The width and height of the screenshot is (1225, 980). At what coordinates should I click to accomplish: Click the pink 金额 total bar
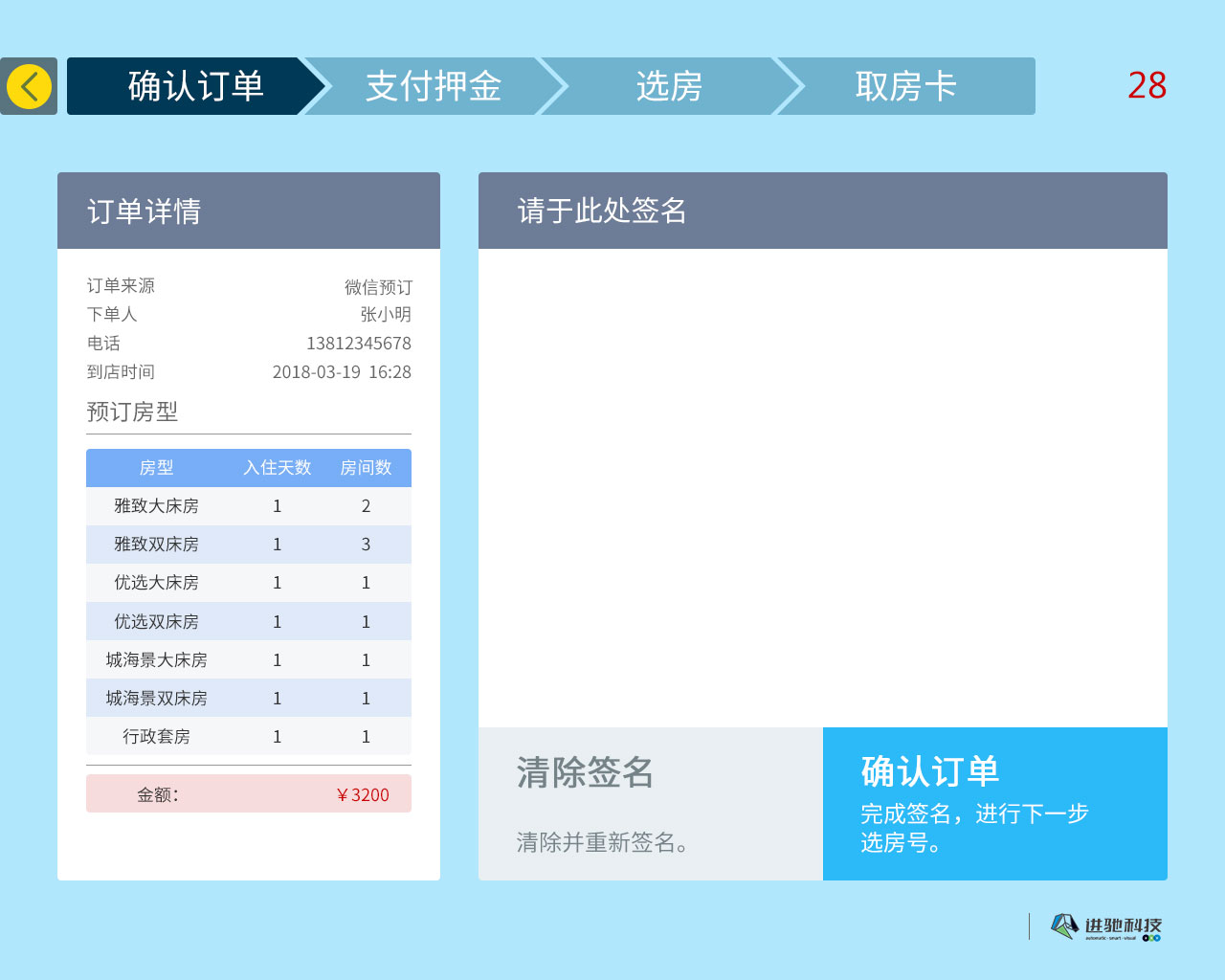point(248,794)
